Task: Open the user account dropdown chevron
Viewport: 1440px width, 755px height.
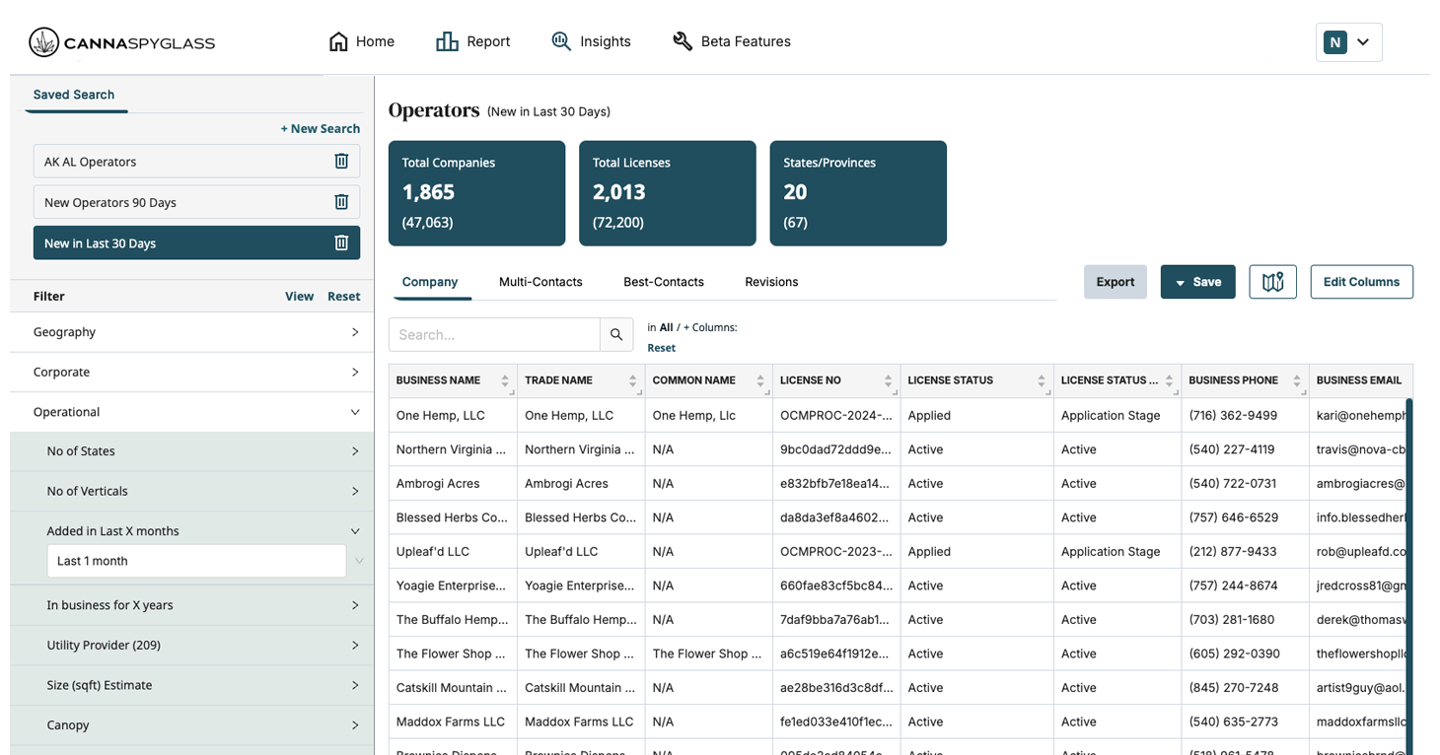Action: click(1363, 42)
